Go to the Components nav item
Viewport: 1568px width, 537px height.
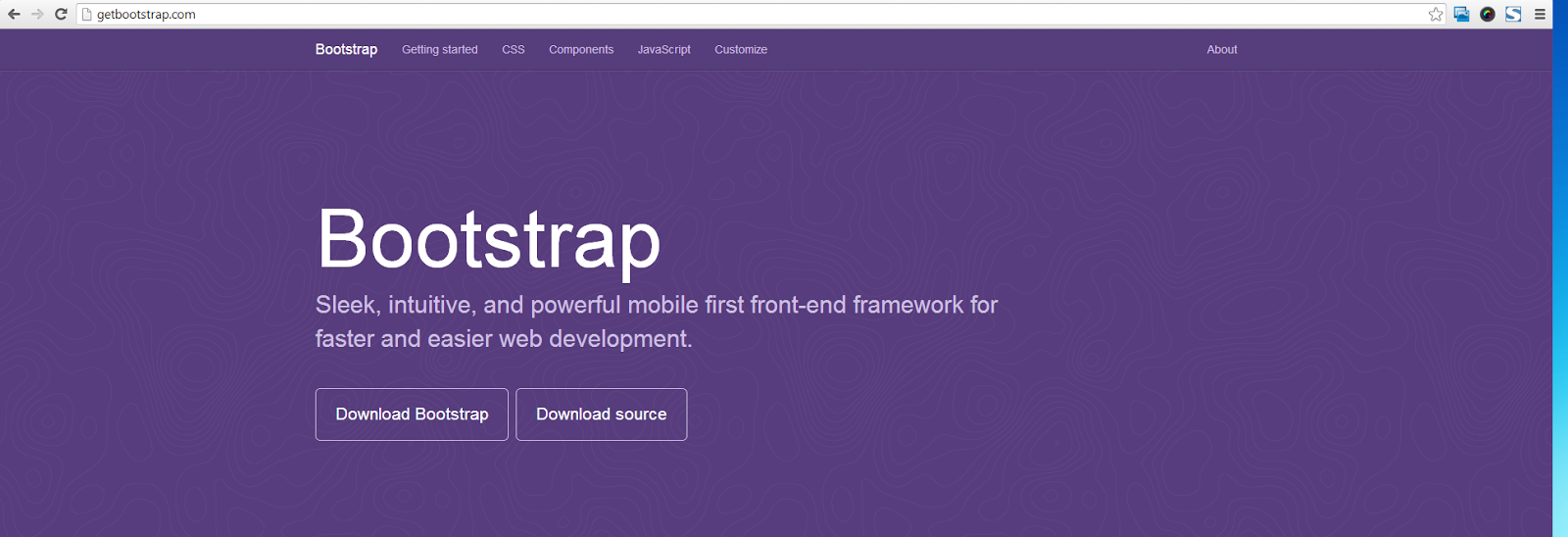coord(581,49)
